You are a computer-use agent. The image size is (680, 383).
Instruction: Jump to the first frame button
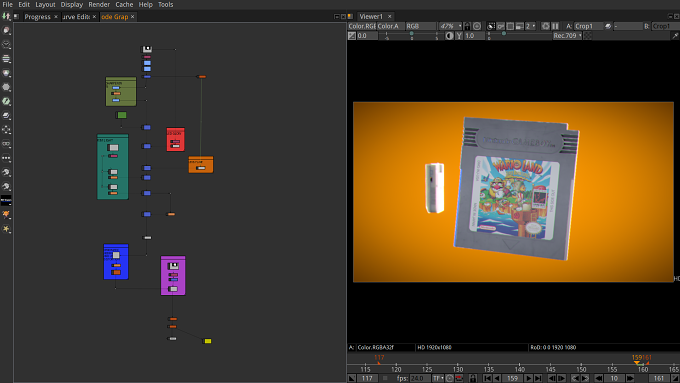(487, 378)
